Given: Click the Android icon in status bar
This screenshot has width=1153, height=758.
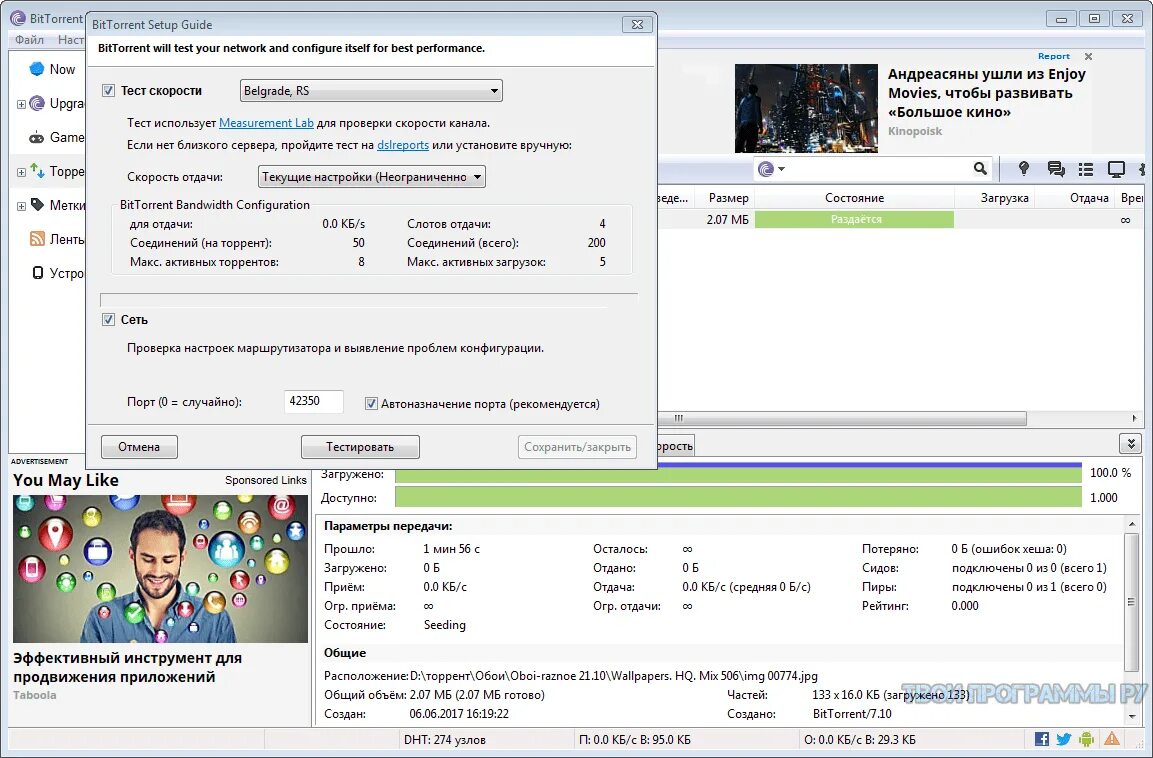Looking at the screenshot, I should (1087, 739).
